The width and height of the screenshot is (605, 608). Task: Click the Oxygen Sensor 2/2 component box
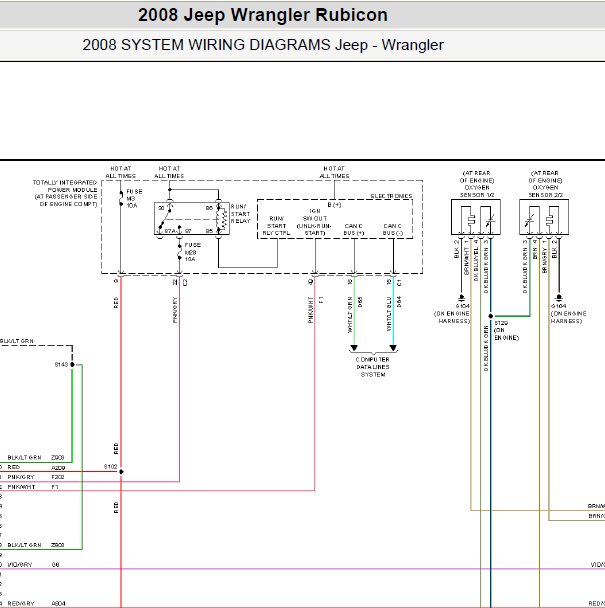(544, 217)
